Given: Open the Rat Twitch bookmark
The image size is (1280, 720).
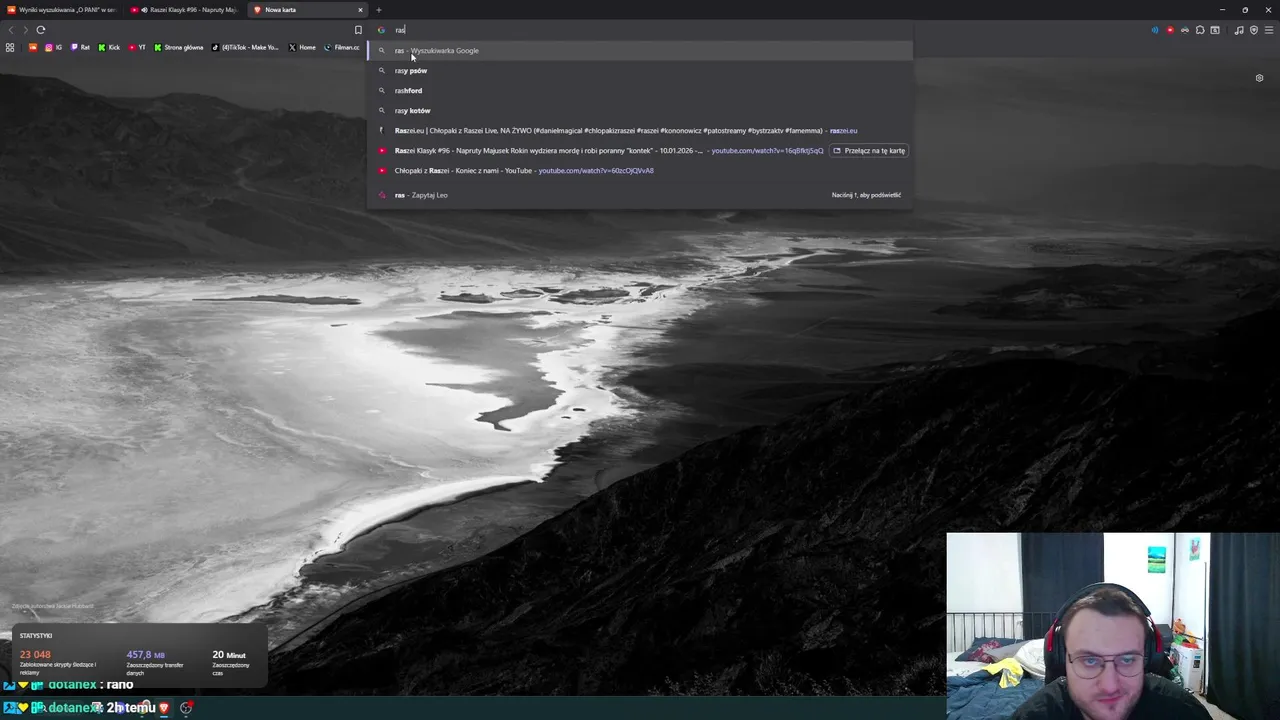Looking at the screenshot, I should [x=80, y=47].
